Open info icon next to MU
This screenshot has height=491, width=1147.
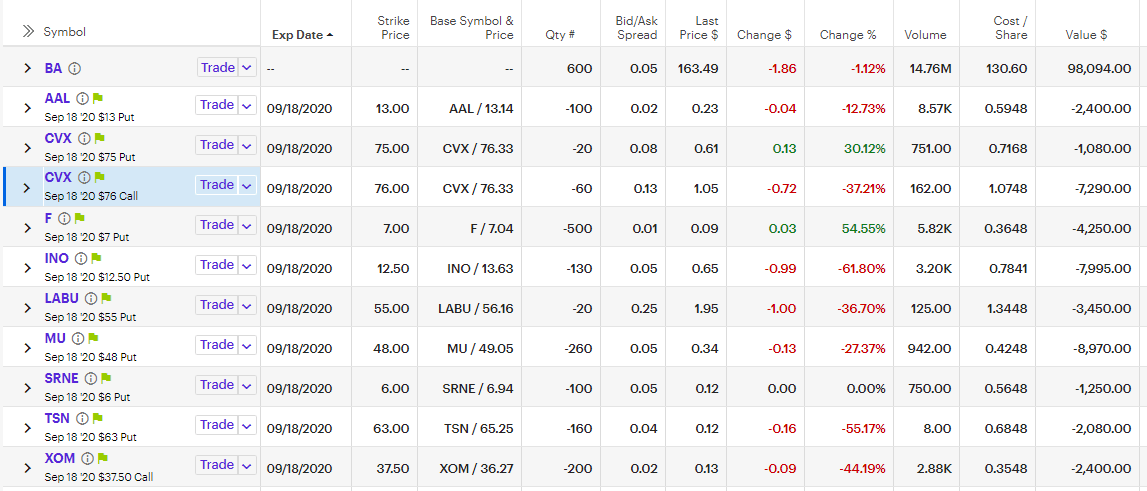pos(78,338)
